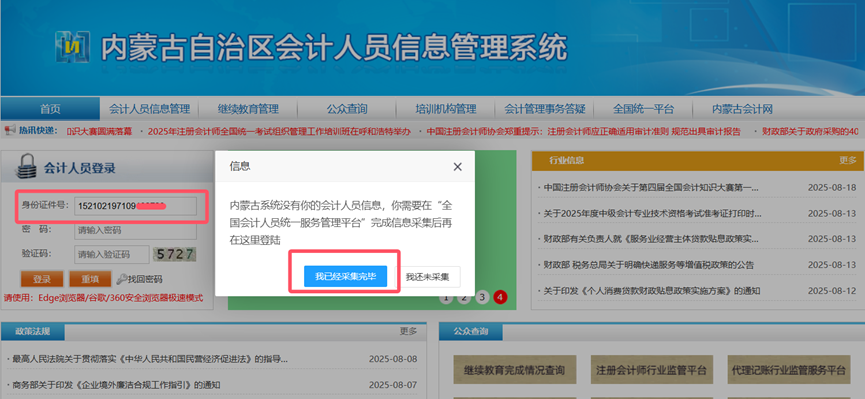Select the 政策法规 panel tab
The image size is (865, 399).
click(33, 332)
